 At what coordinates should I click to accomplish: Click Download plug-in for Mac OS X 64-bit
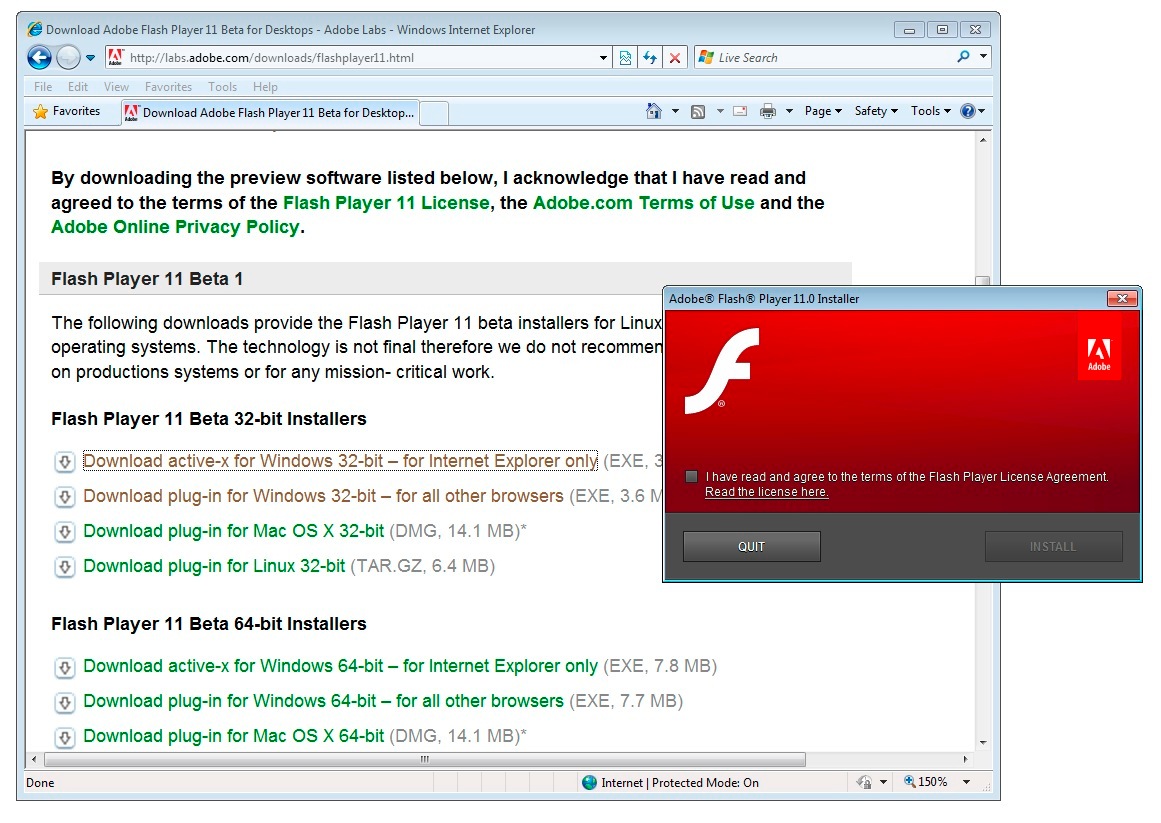click(233, 736)
